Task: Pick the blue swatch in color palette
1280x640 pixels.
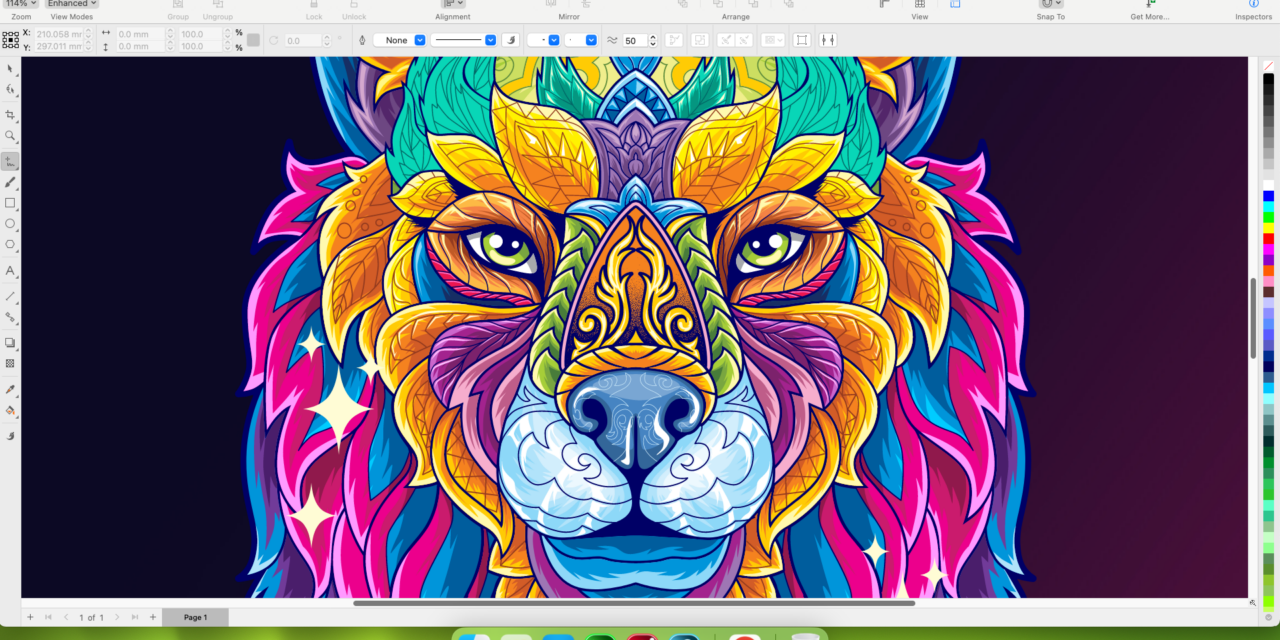Action: 1268,196
